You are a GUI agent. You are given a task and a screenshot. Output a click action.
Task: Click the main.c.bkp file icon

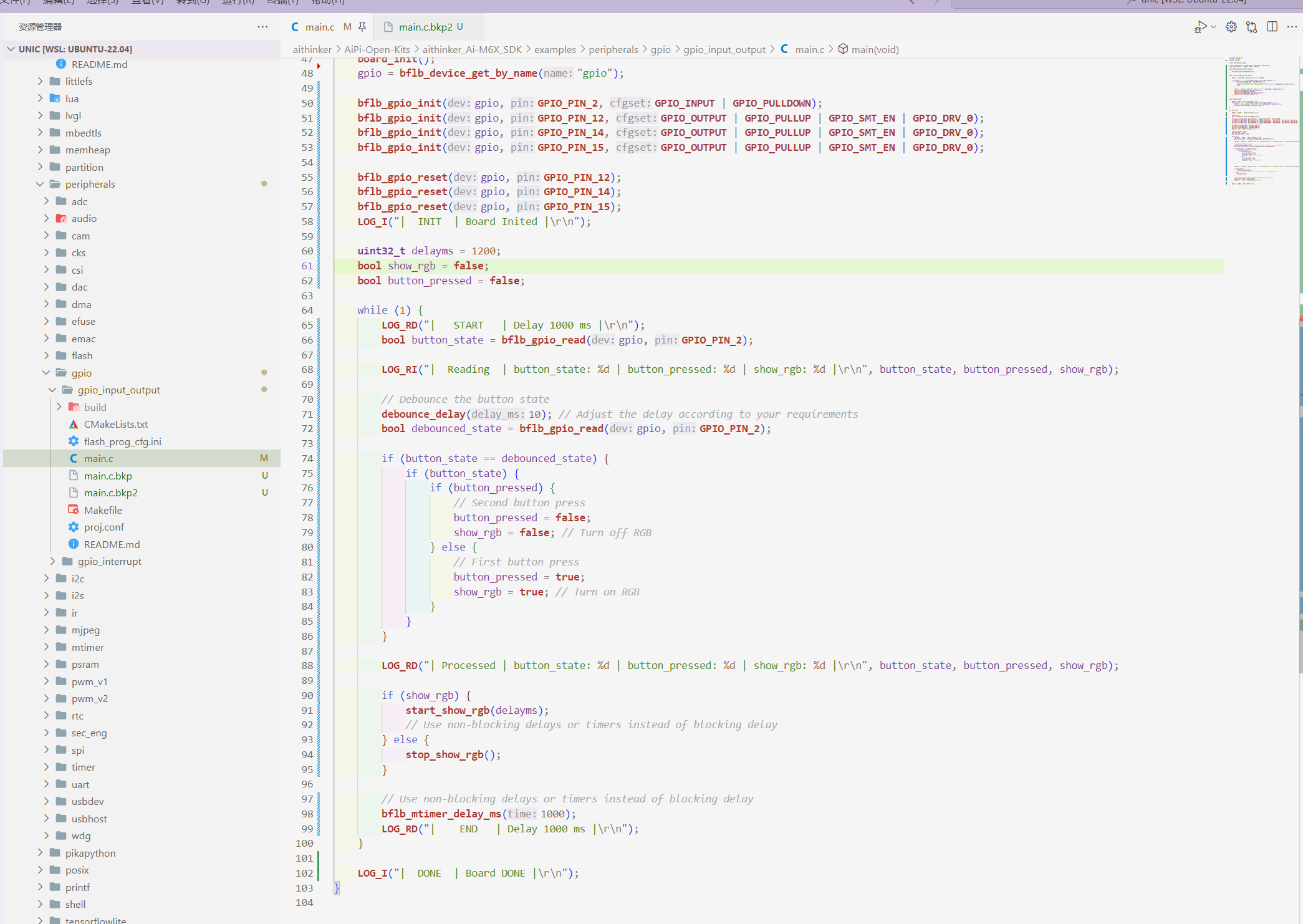pyautogui.click(x=74, y=475)
